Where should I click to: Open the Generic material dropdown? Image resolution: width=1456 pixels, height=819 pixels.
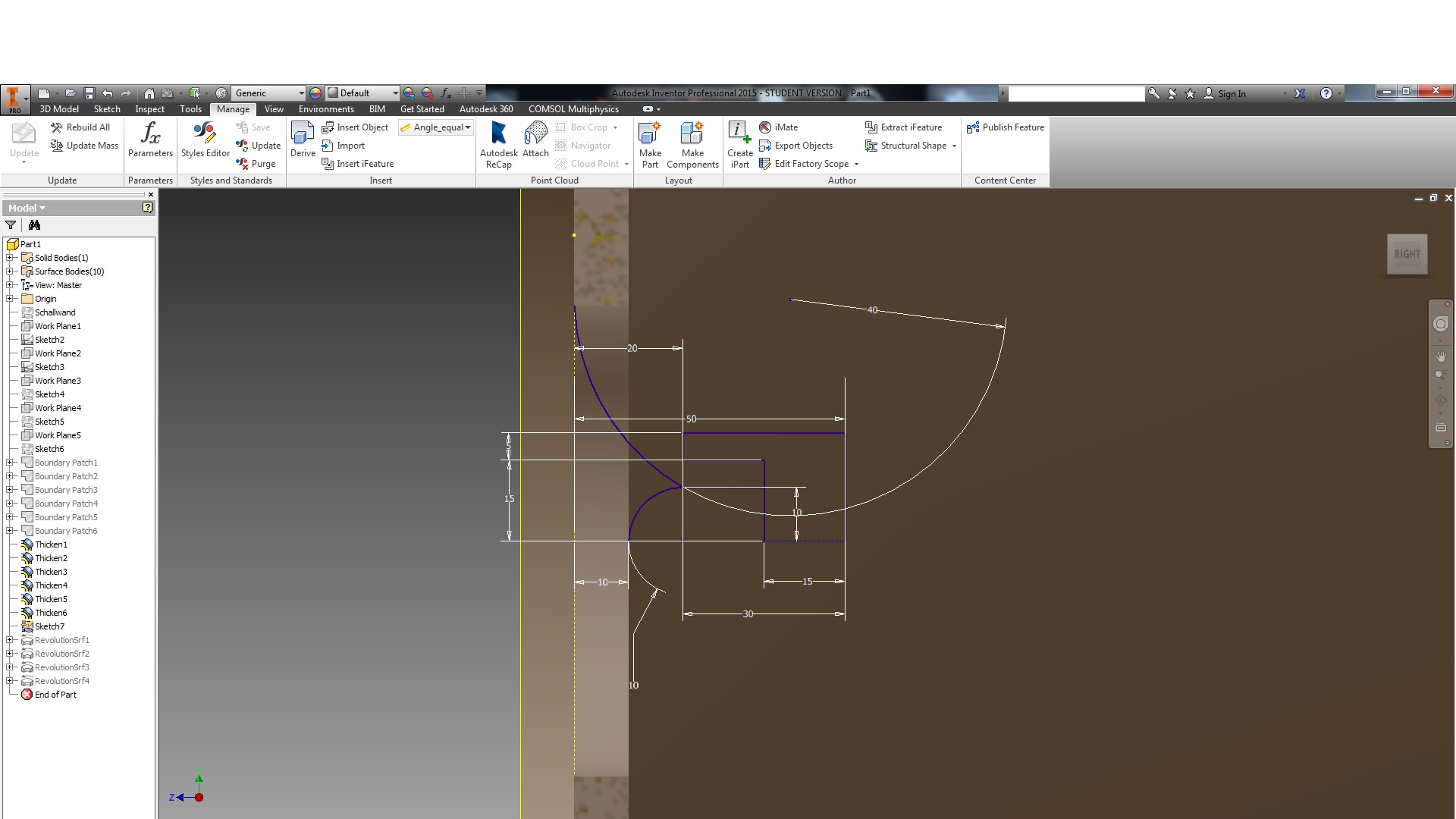pyautogui.click(x=301, y=93)
